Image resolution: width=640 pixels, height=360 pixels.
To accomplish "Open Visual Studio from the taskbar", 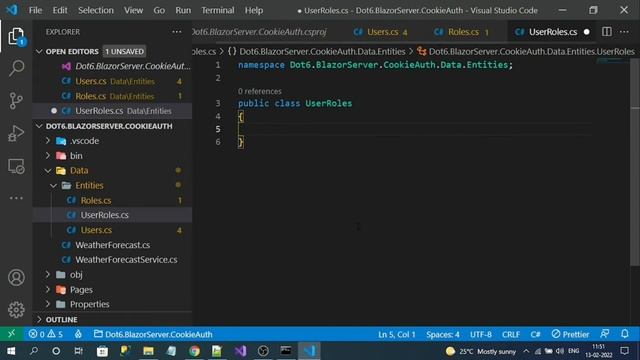I will click(x=240, y=351).
